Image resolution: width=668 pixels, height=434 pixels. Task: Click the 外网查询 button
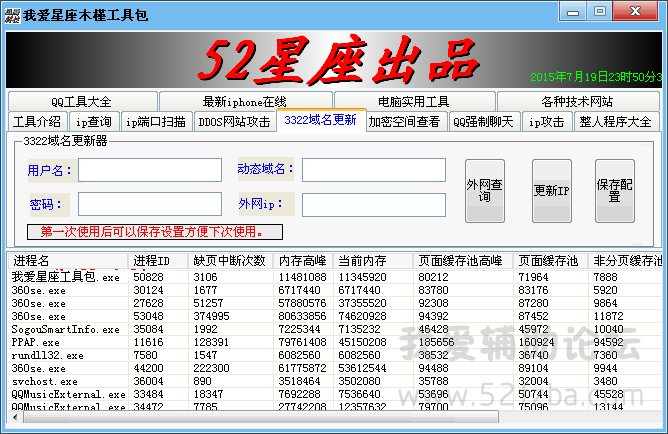coord(485,191)
